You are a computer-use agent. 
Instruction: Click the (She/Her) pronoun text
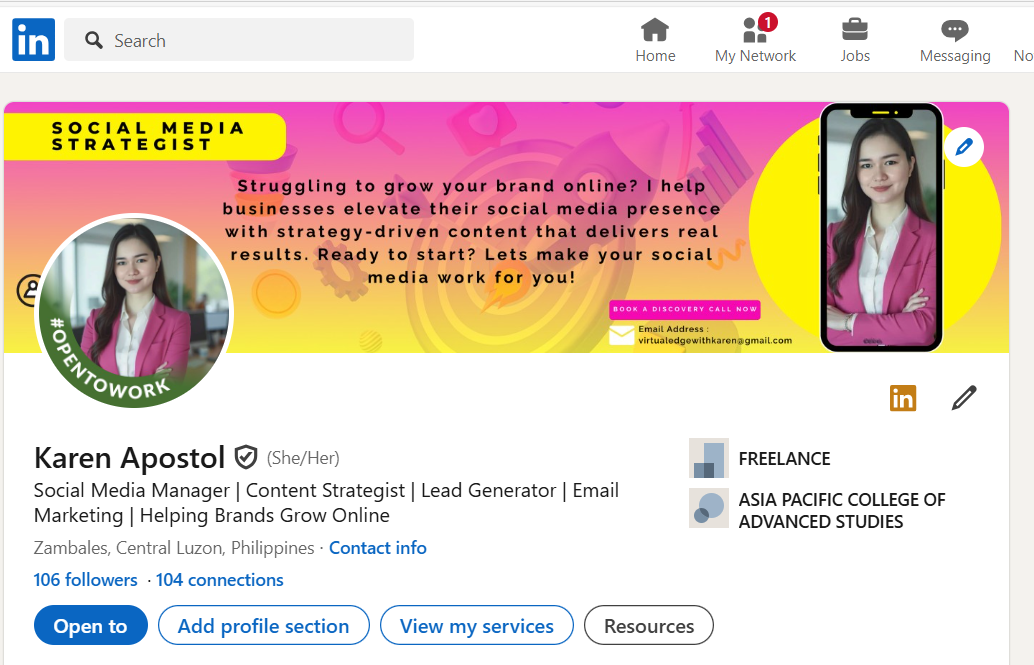(x=303, y=458)
